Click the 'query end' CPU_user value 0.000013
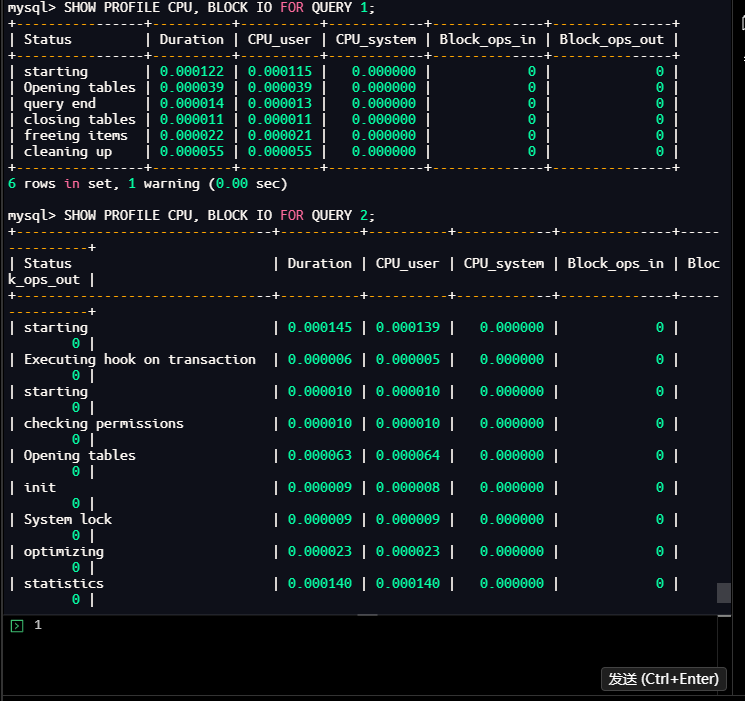The width and height of the screenshot is (745, 701). coord(280,104)
